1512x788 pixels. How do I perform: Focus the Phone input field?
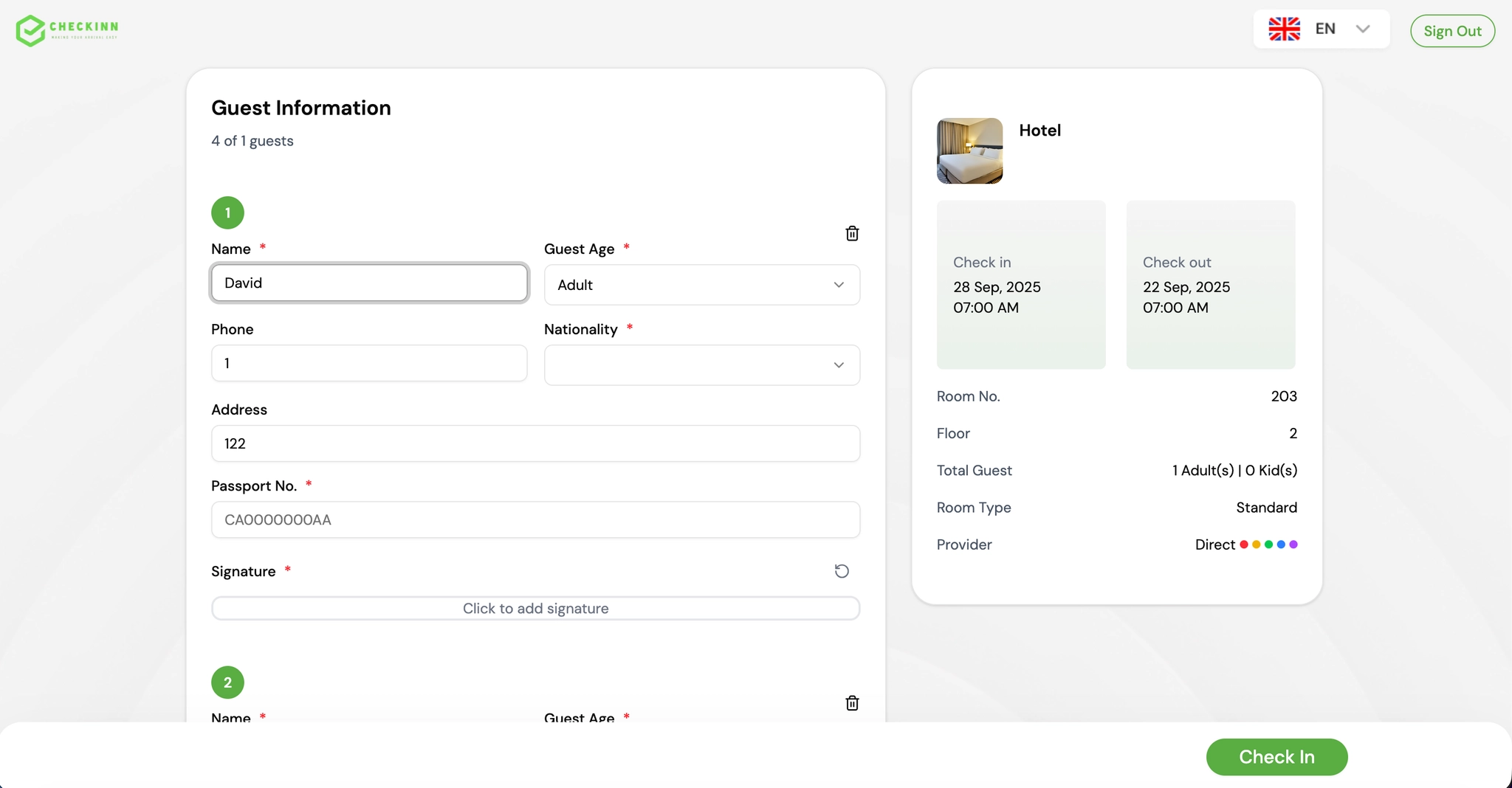[x=369, y=364]
